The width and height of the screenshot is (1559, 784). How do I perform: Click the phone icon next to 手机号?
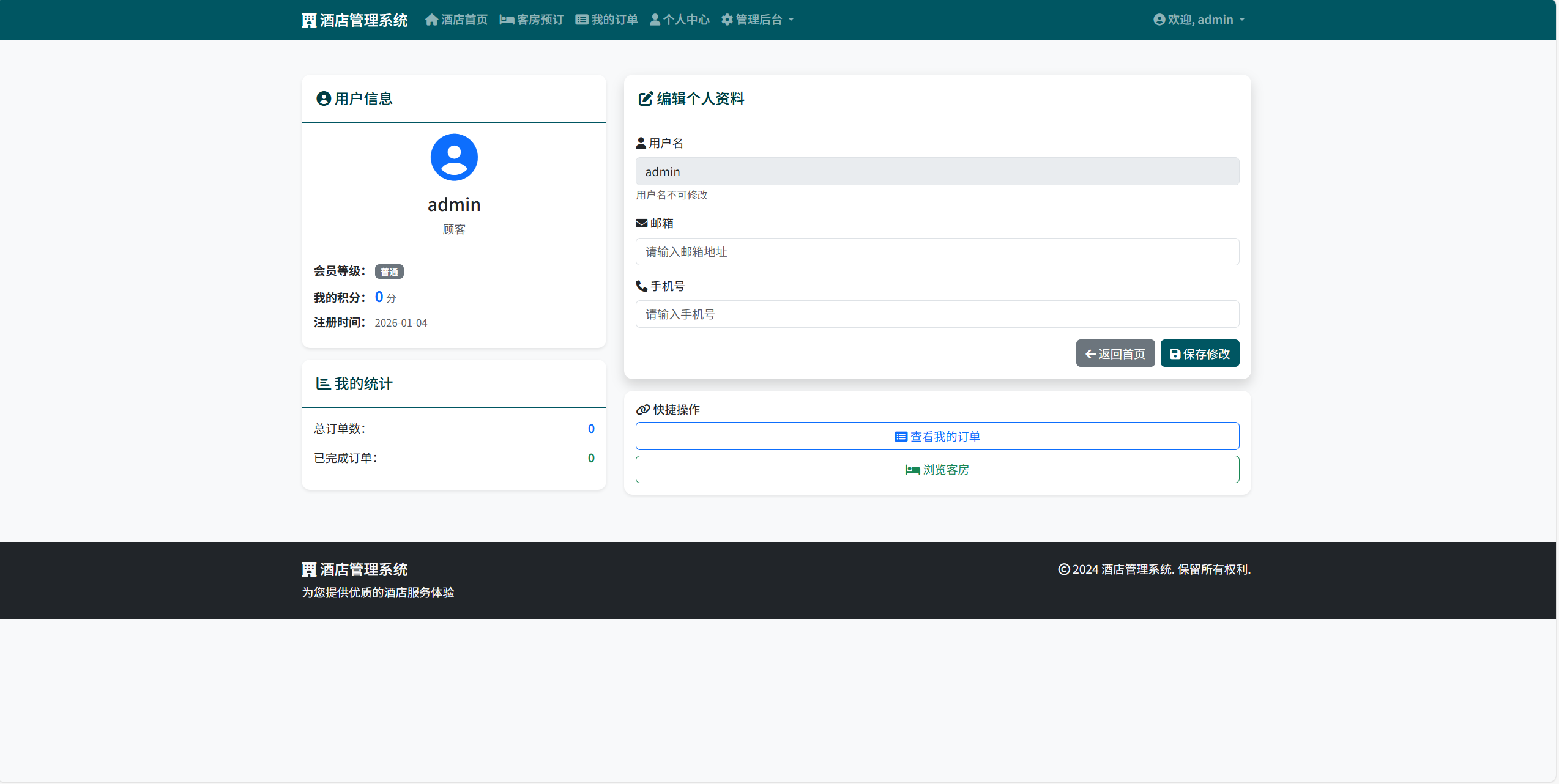(x=642, y=286)
